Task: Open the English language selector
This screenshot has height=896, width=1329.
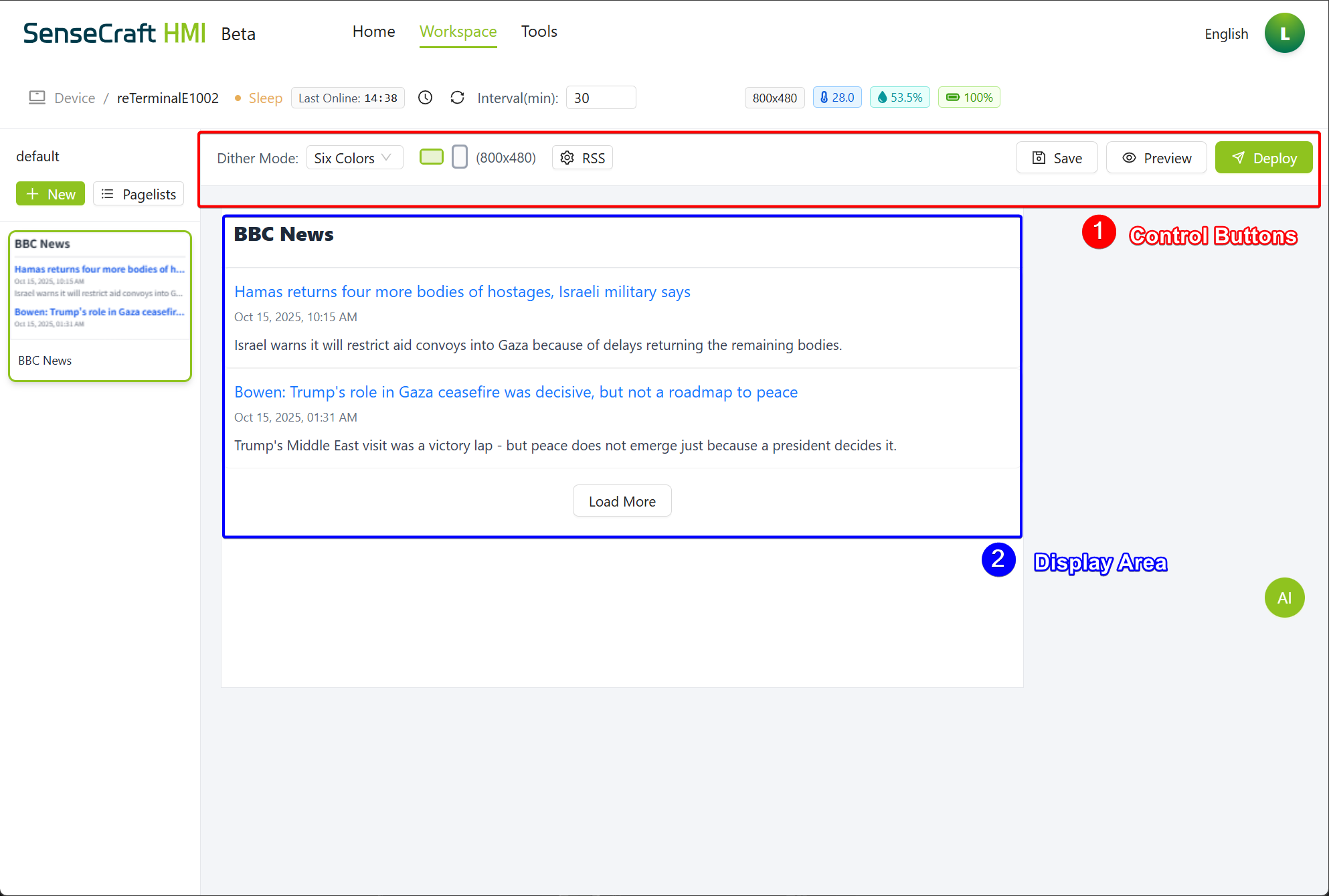Action: tap(1226, 34)
